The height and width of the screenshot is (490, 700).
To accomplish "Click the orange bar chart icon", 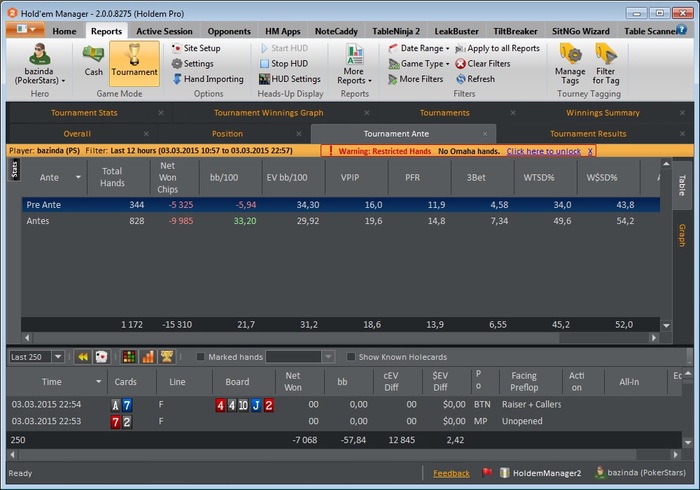I will coord(148,357).
